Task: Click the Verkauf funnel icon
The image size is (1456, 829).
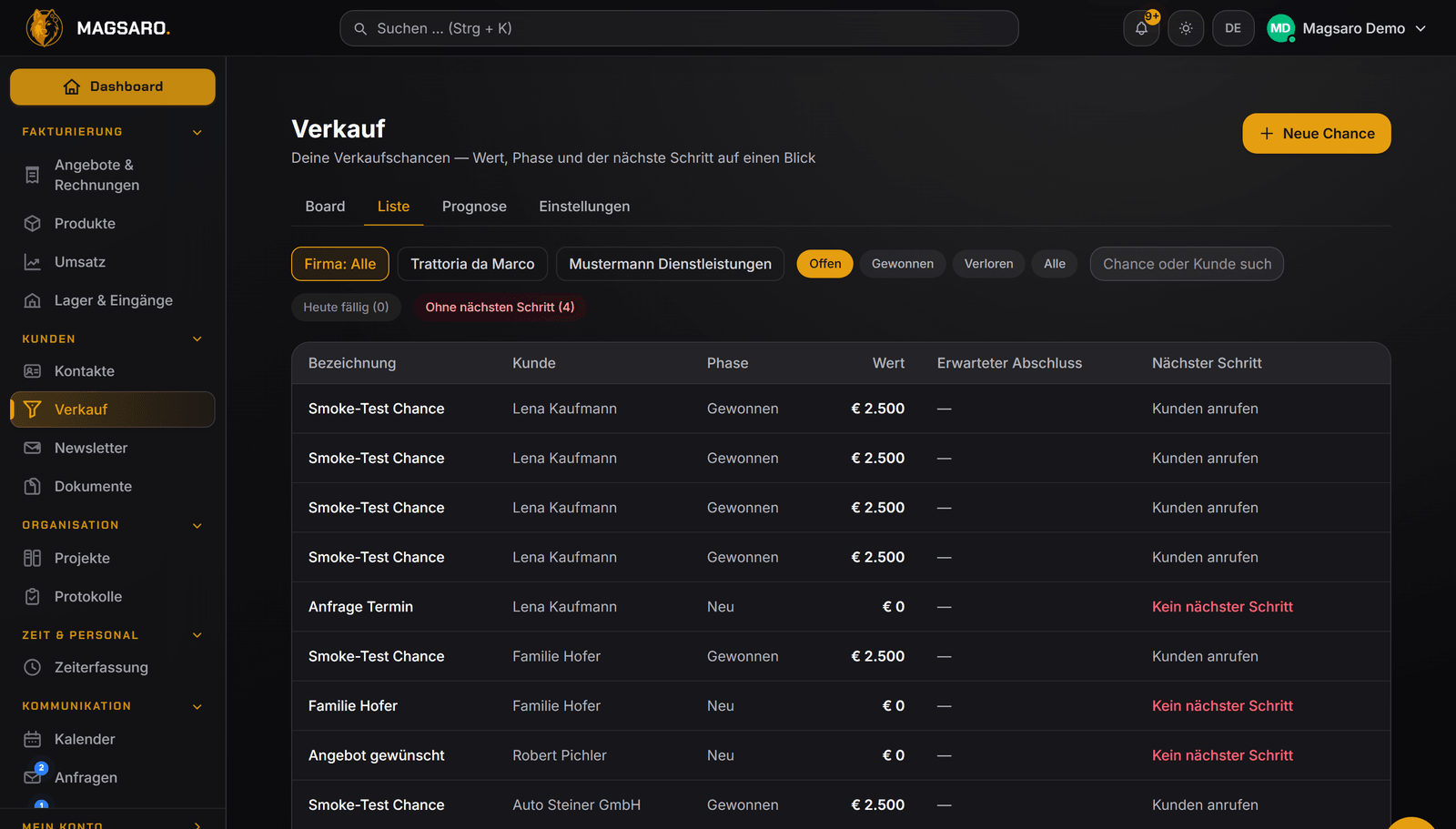Action: [x=33, y=409]
